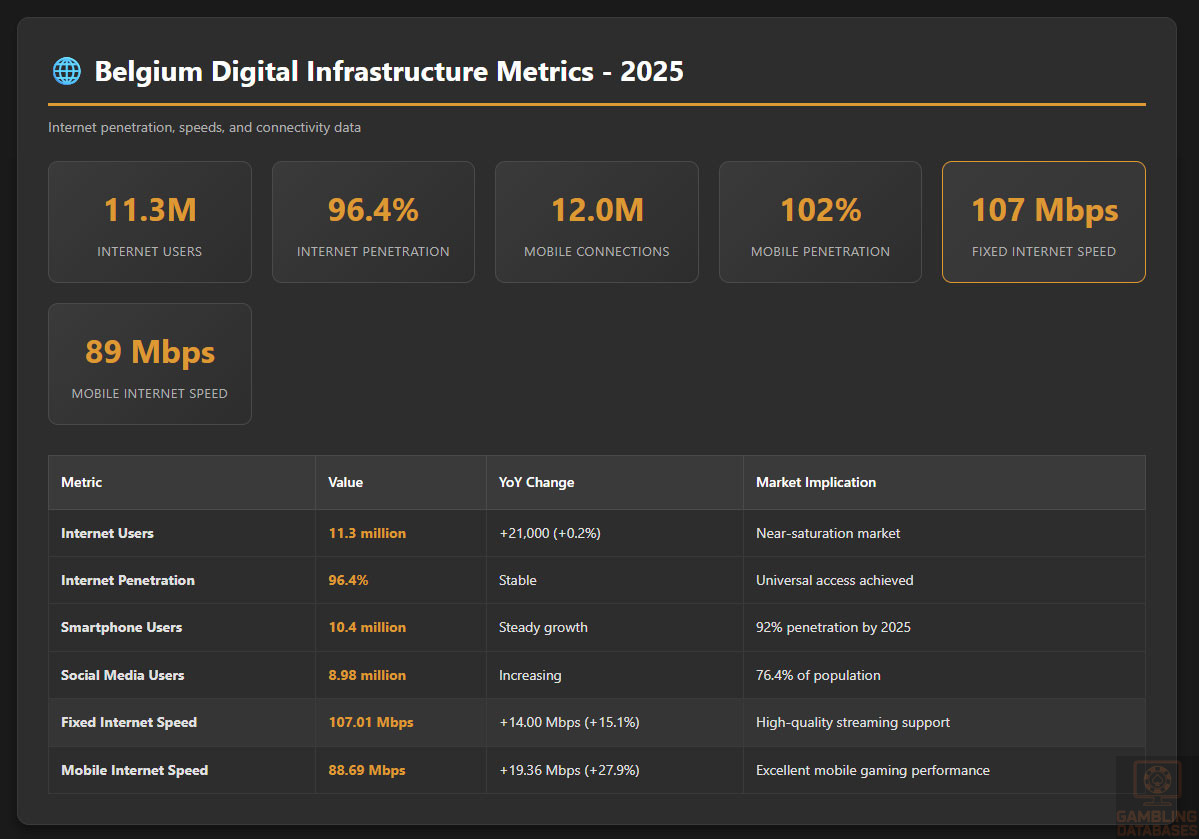Image resolution: width=1199 pixels, height=839 pixels.
Task: Click the Gambling Databases watermark logo
Action: coord(1156,796)
